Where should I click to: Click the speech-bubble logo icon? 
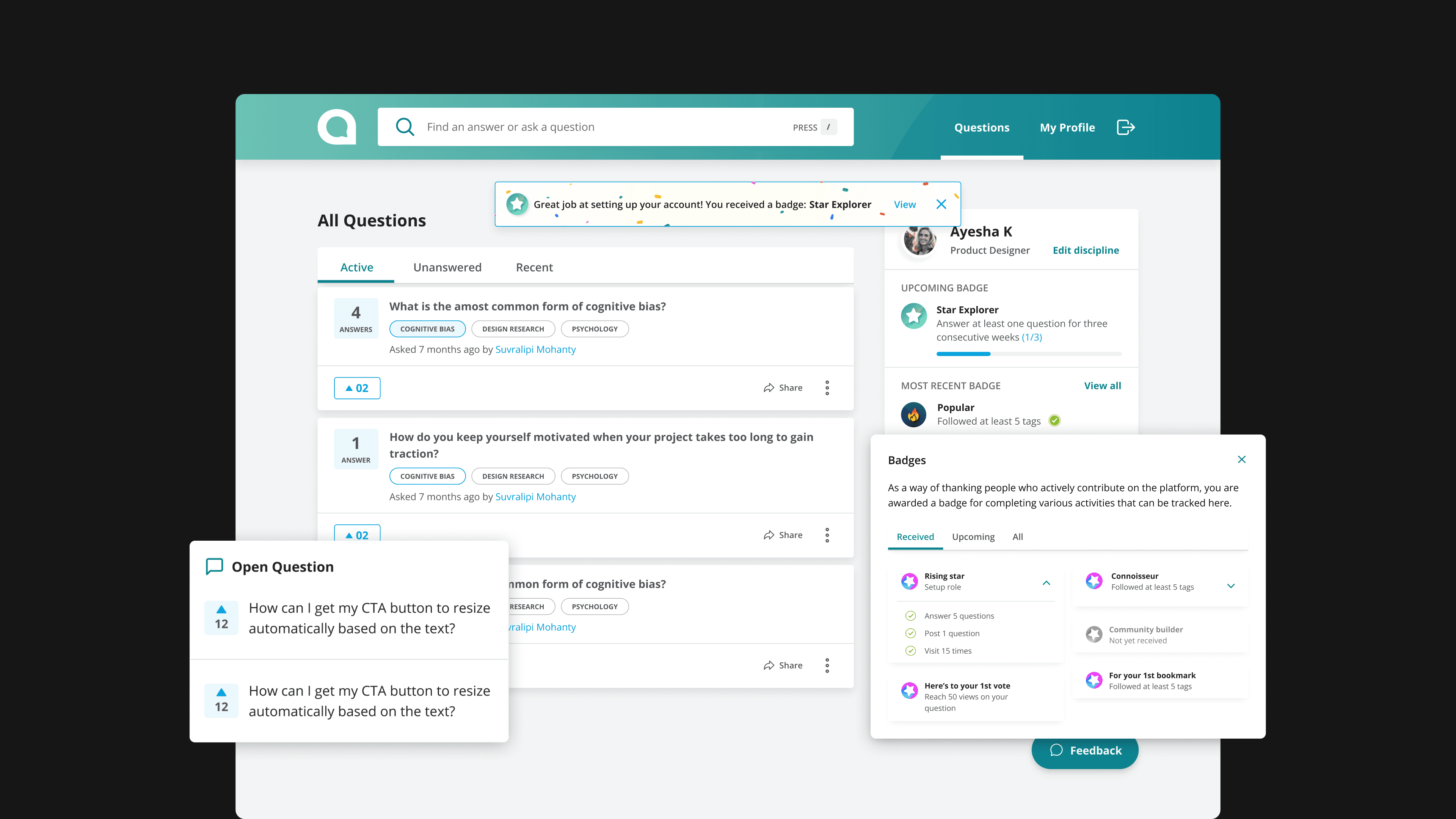[337, 127]
